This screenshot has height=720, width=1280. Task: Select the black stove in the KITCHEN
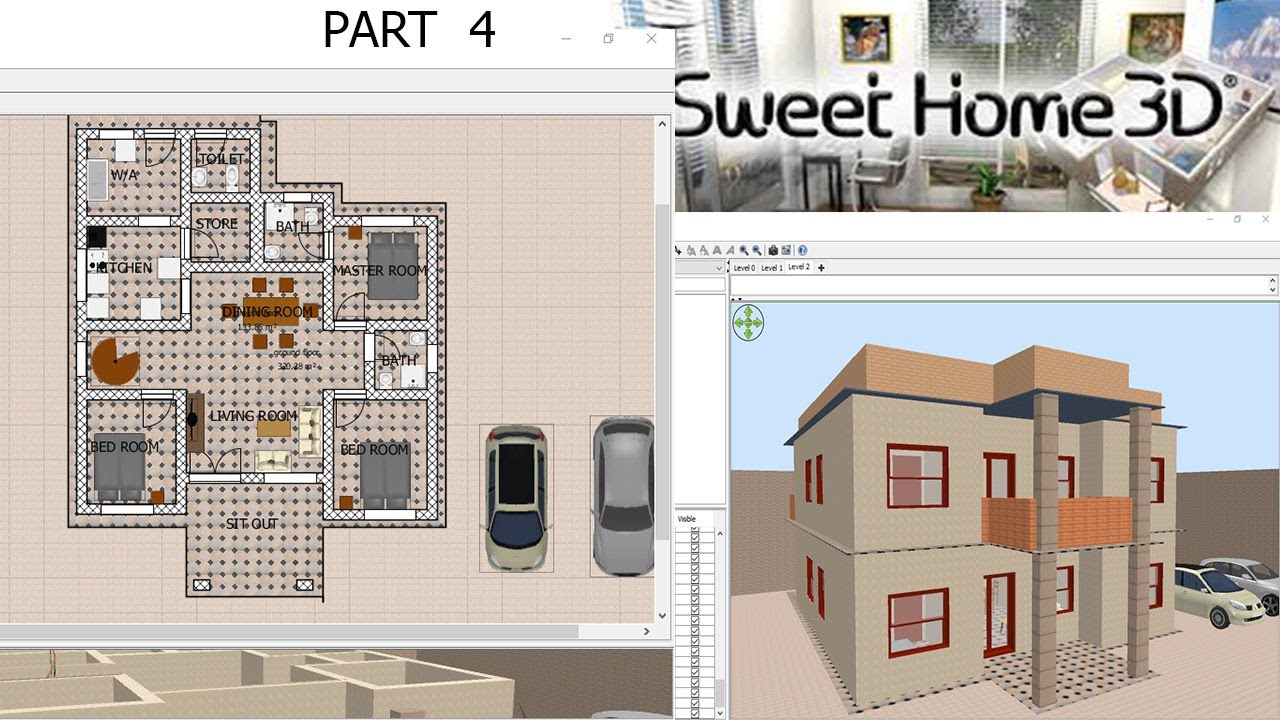96,237
